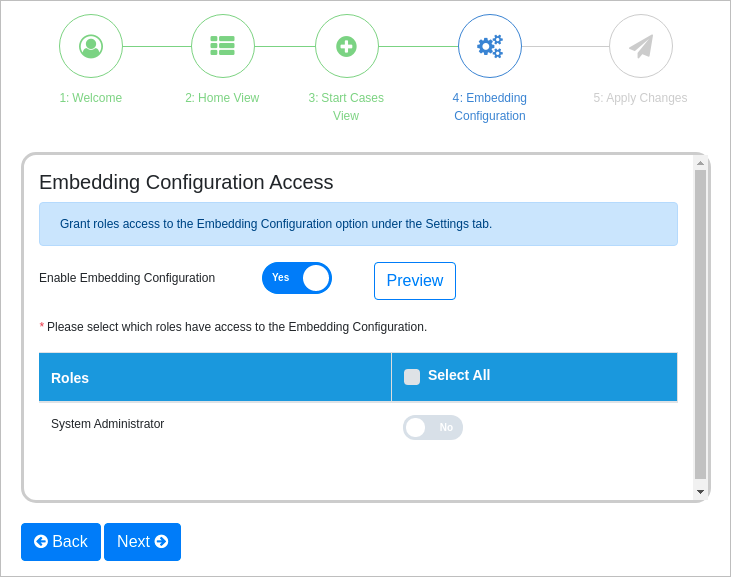
Task: Click the scrollbar down arrow
Action: coord(700,491)
